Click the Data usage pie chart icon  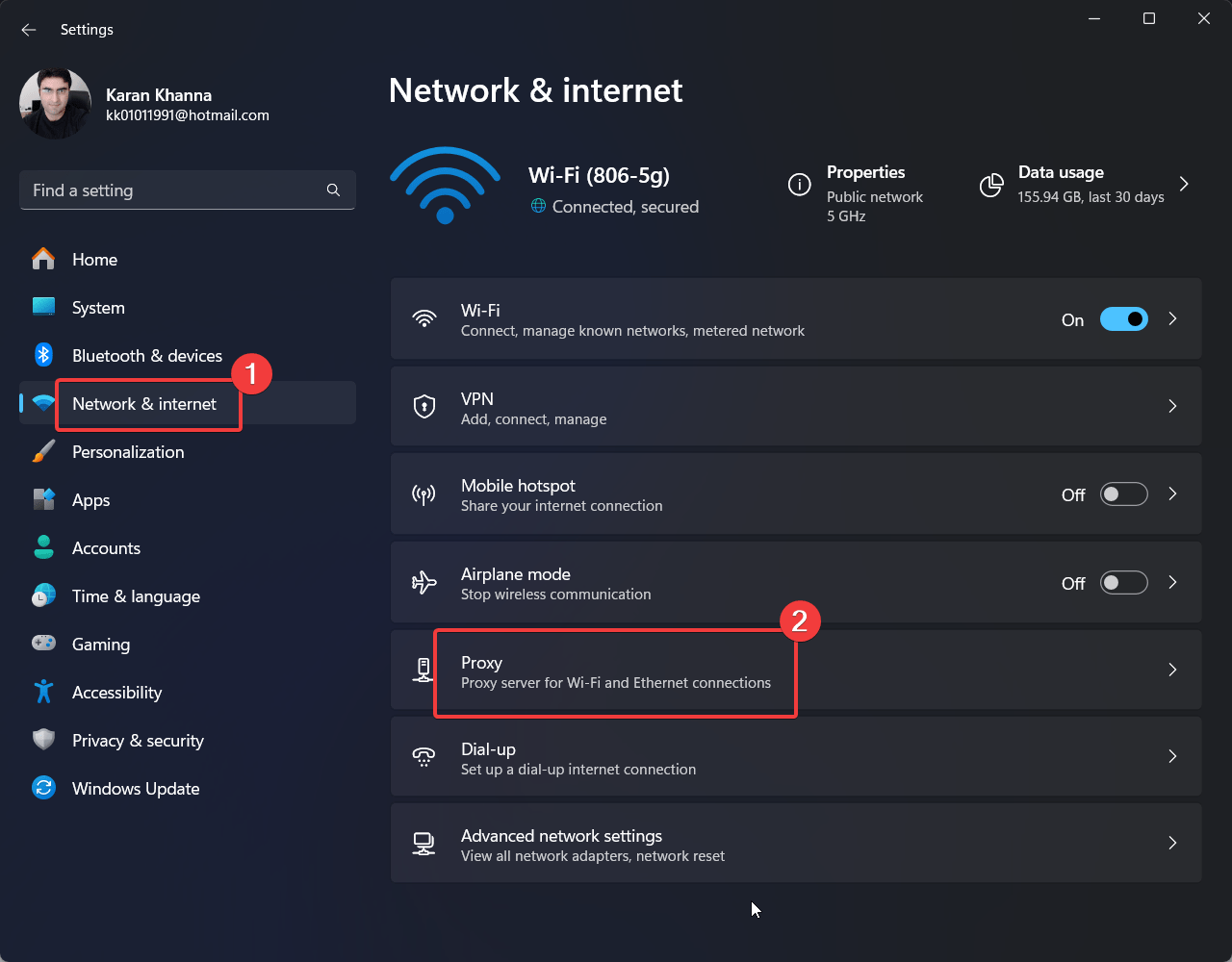tap(991, 186)
